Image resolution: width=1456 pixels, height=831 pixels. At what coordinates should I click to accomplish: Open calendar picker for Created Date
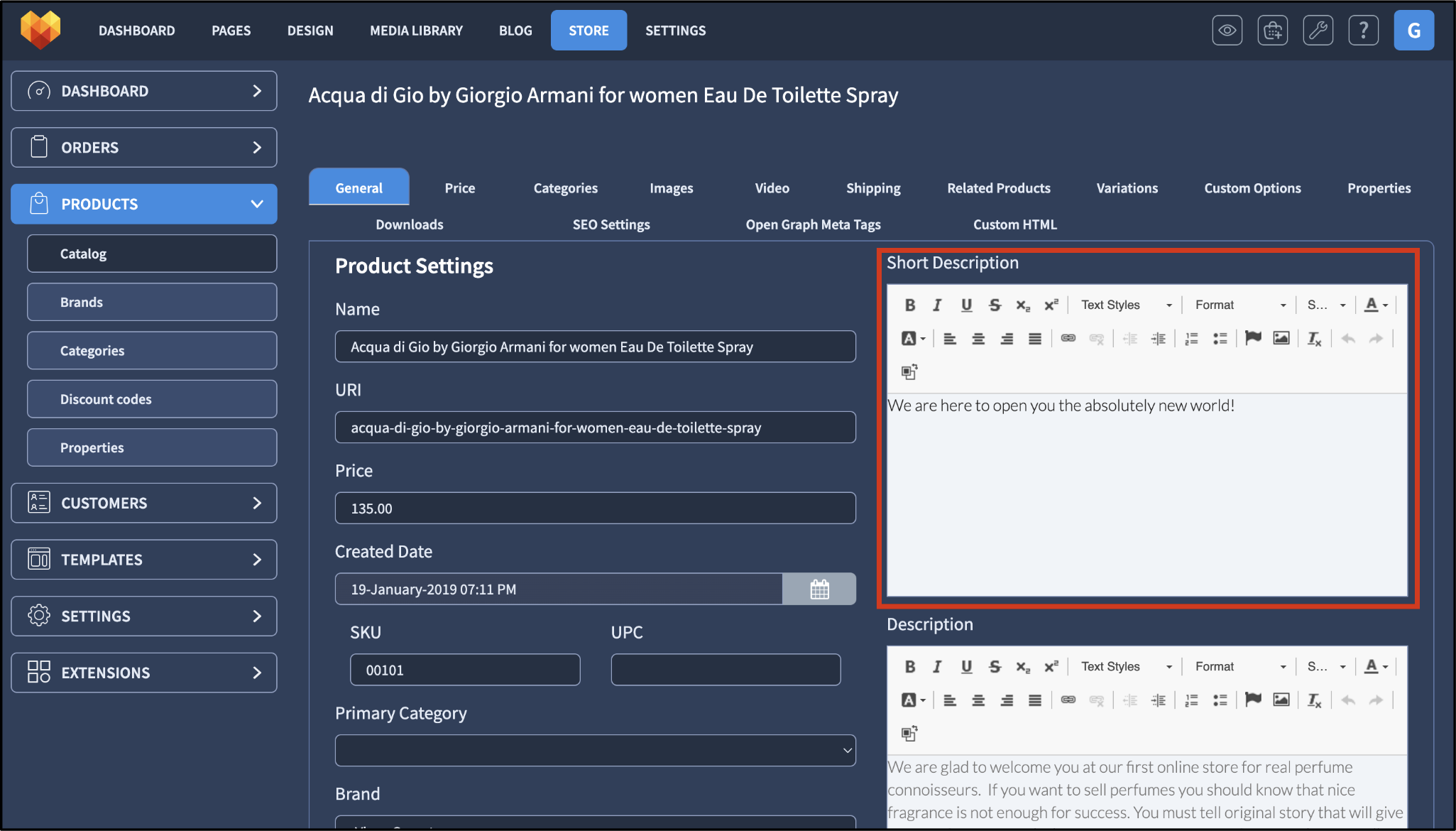pos(819,590)
